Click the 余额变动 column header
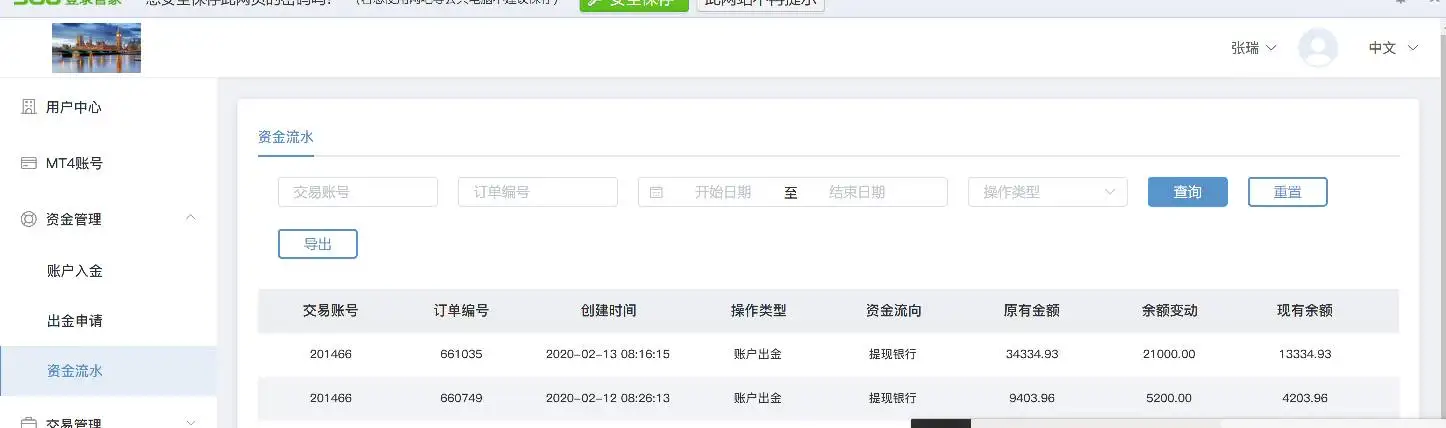This screenshot has height=428, width=1446. (1170, 311)
